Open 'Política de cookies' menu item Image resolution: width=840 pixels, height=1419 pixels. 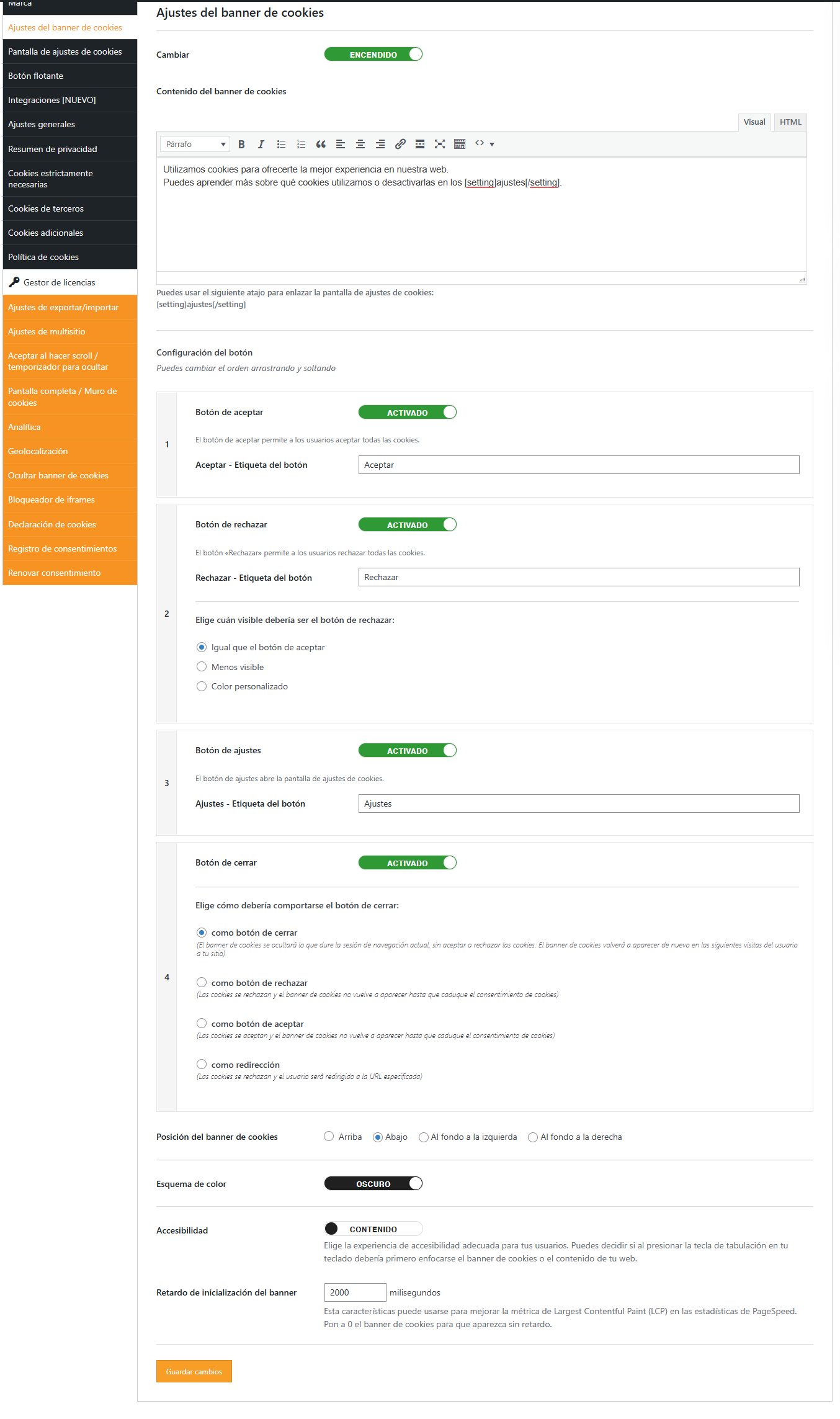70,257
